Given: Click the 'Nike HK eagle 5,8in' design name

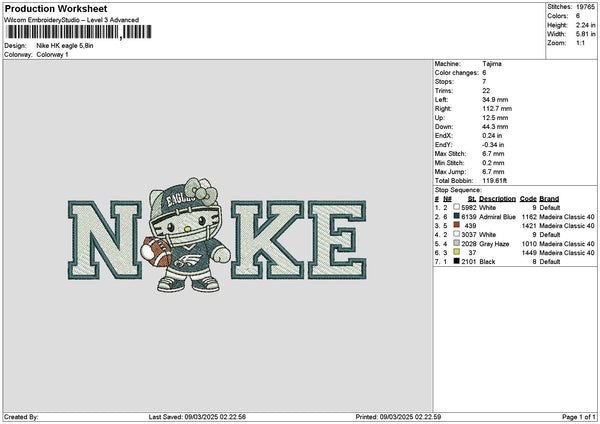Looking at the screenshot, I should 65,46.
